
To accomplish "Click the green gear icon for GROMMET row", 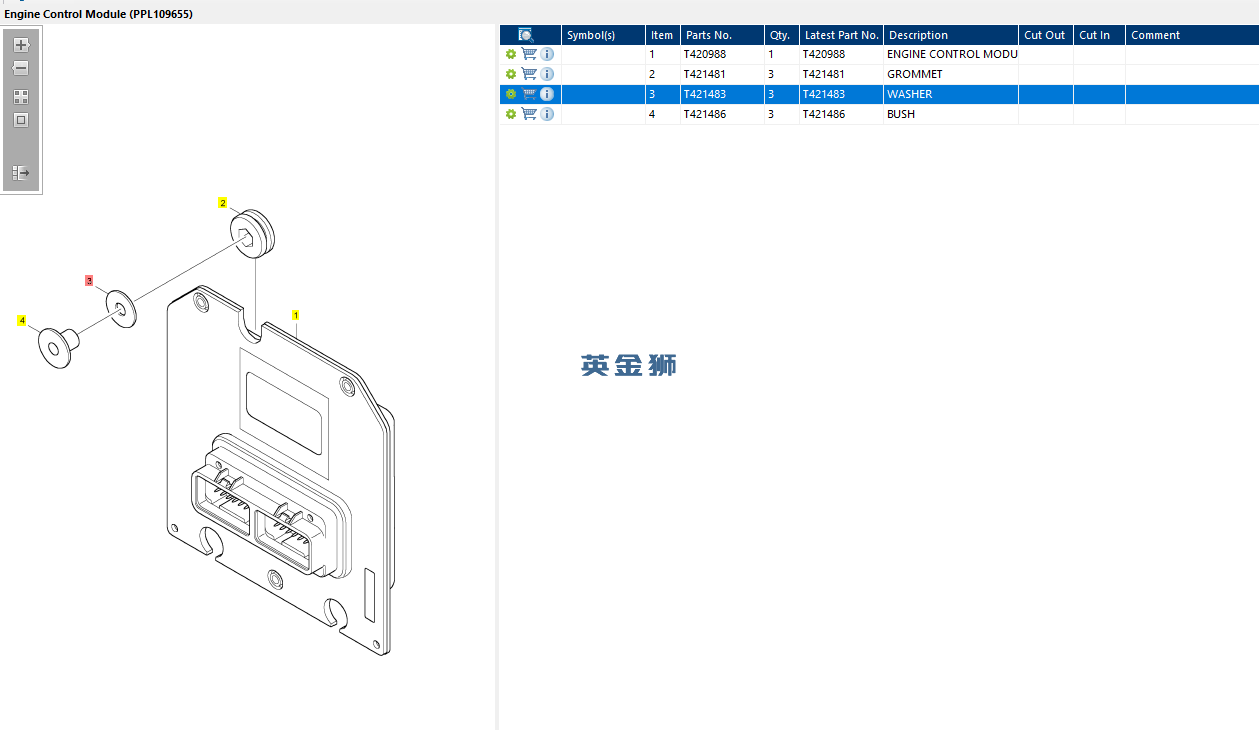I will [x=511, y=74].
